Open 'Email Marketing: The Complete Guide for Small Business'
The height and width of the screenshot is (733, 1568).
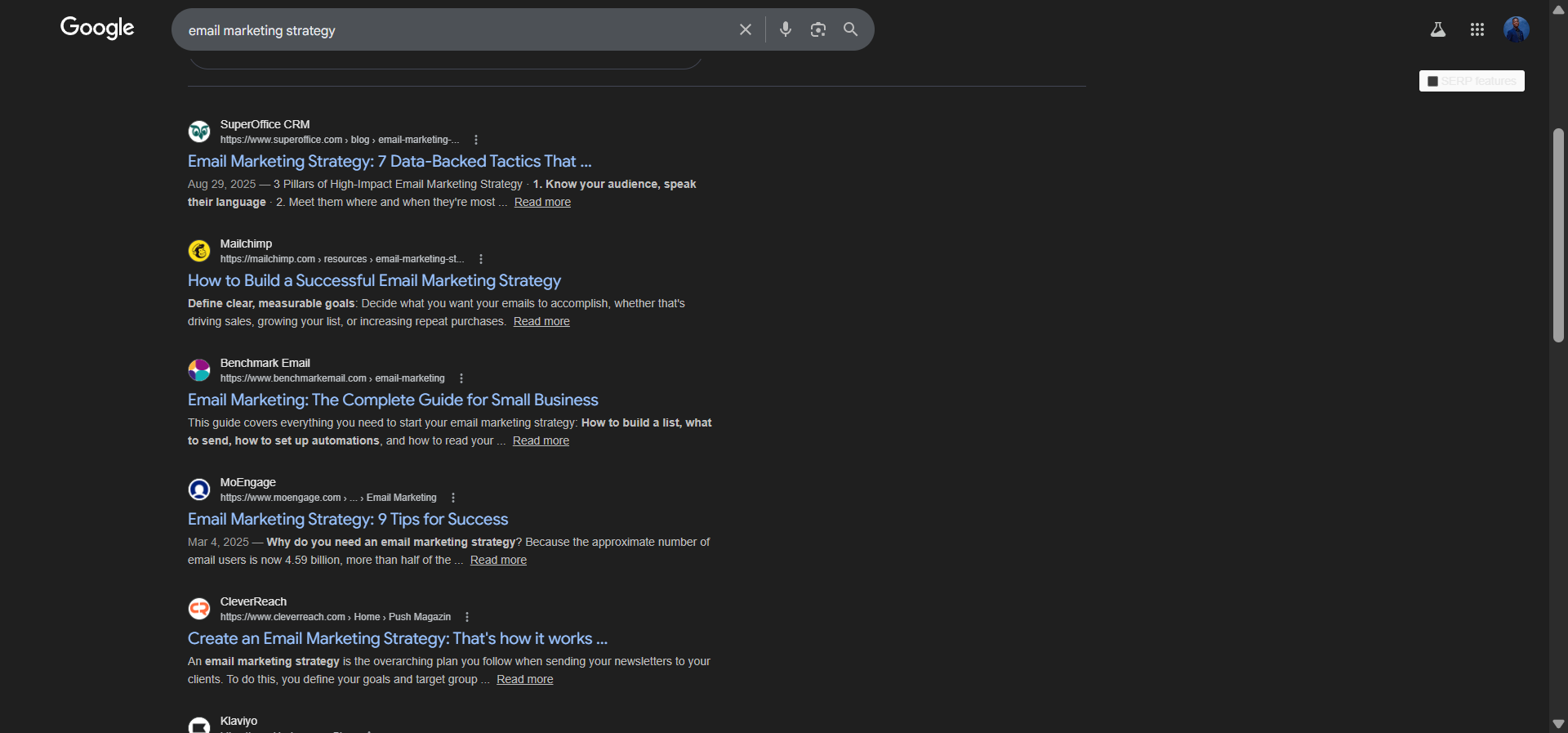(x=393, y=400)
